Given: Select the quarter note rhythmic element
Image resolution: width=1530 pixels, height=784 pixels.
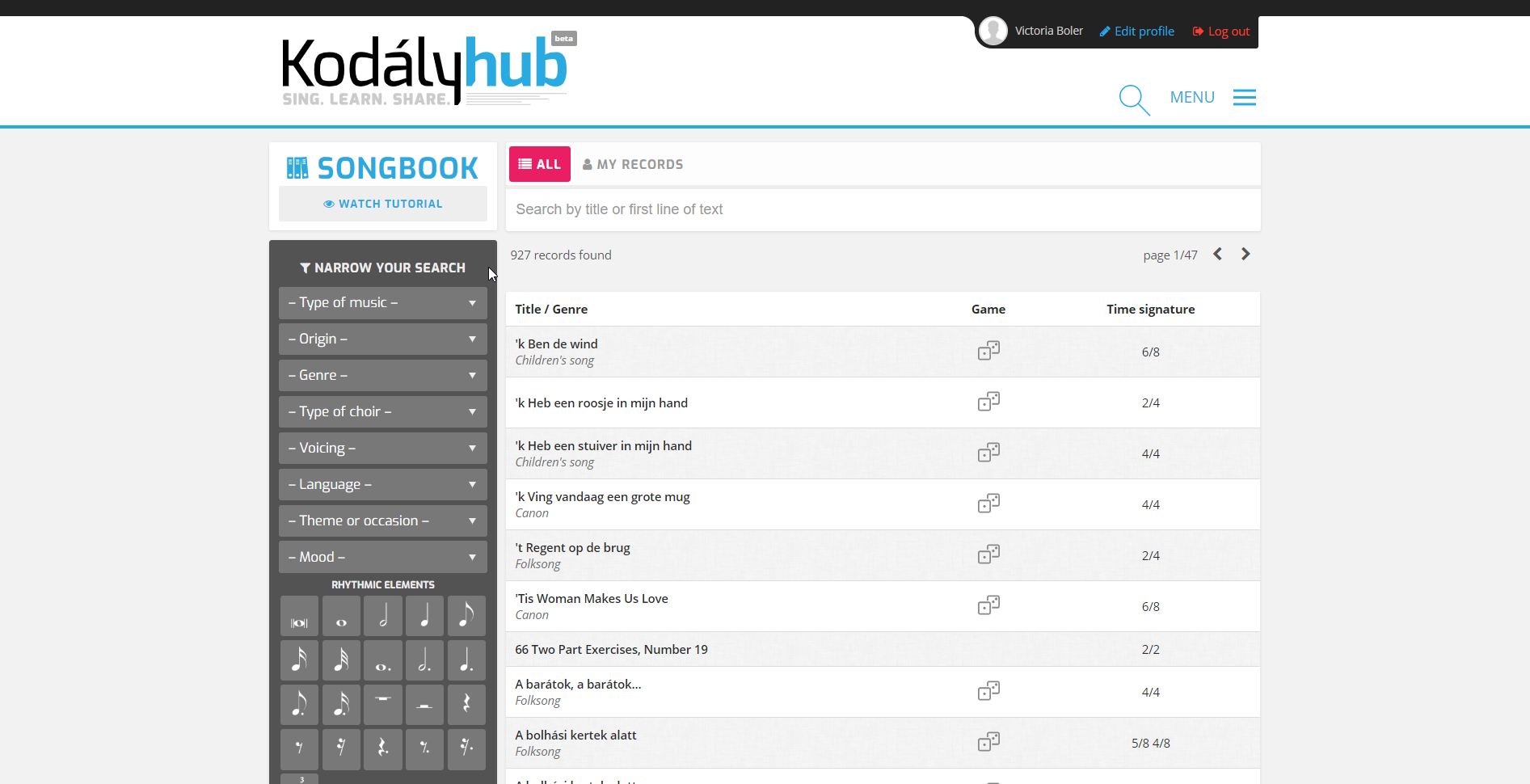Looking at the screenshot, I should 424,616.
